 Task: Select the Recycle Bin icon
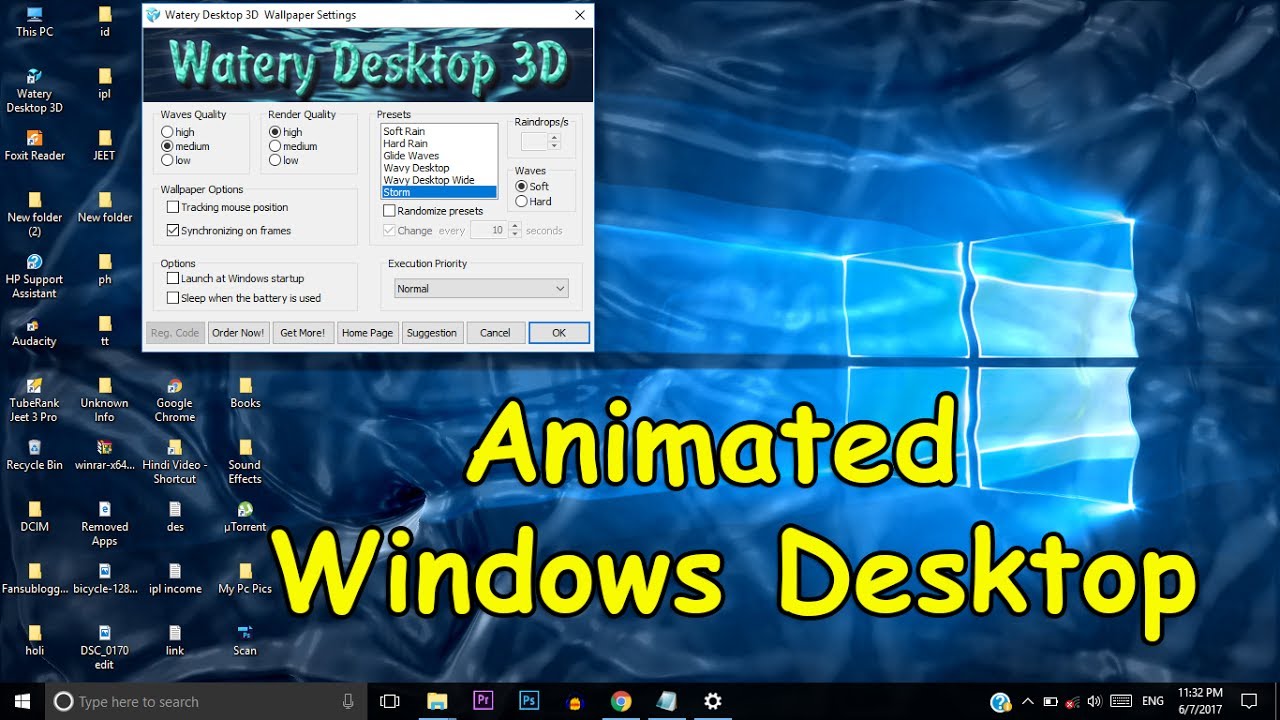click(34, 455)
